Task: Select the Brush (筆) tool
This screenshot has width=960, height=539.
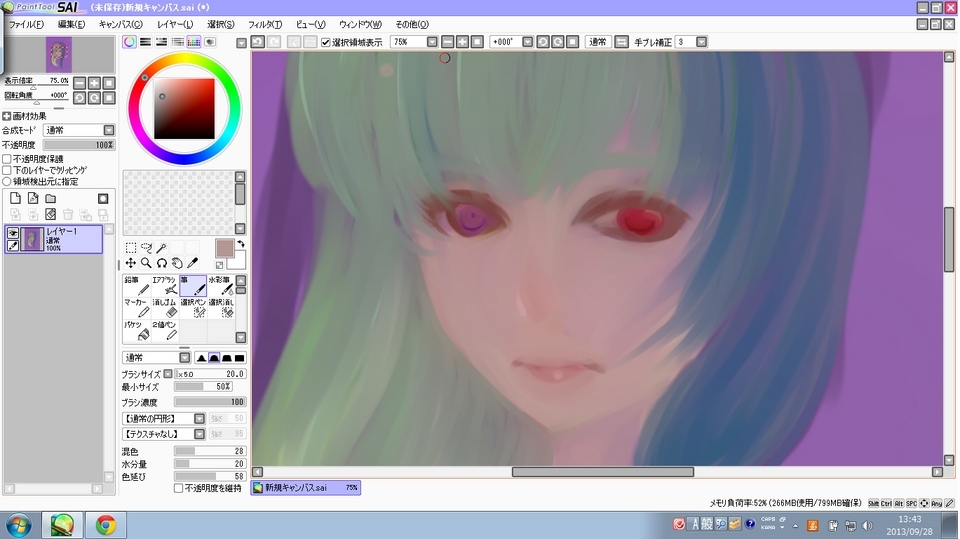Action: [193, 285]
